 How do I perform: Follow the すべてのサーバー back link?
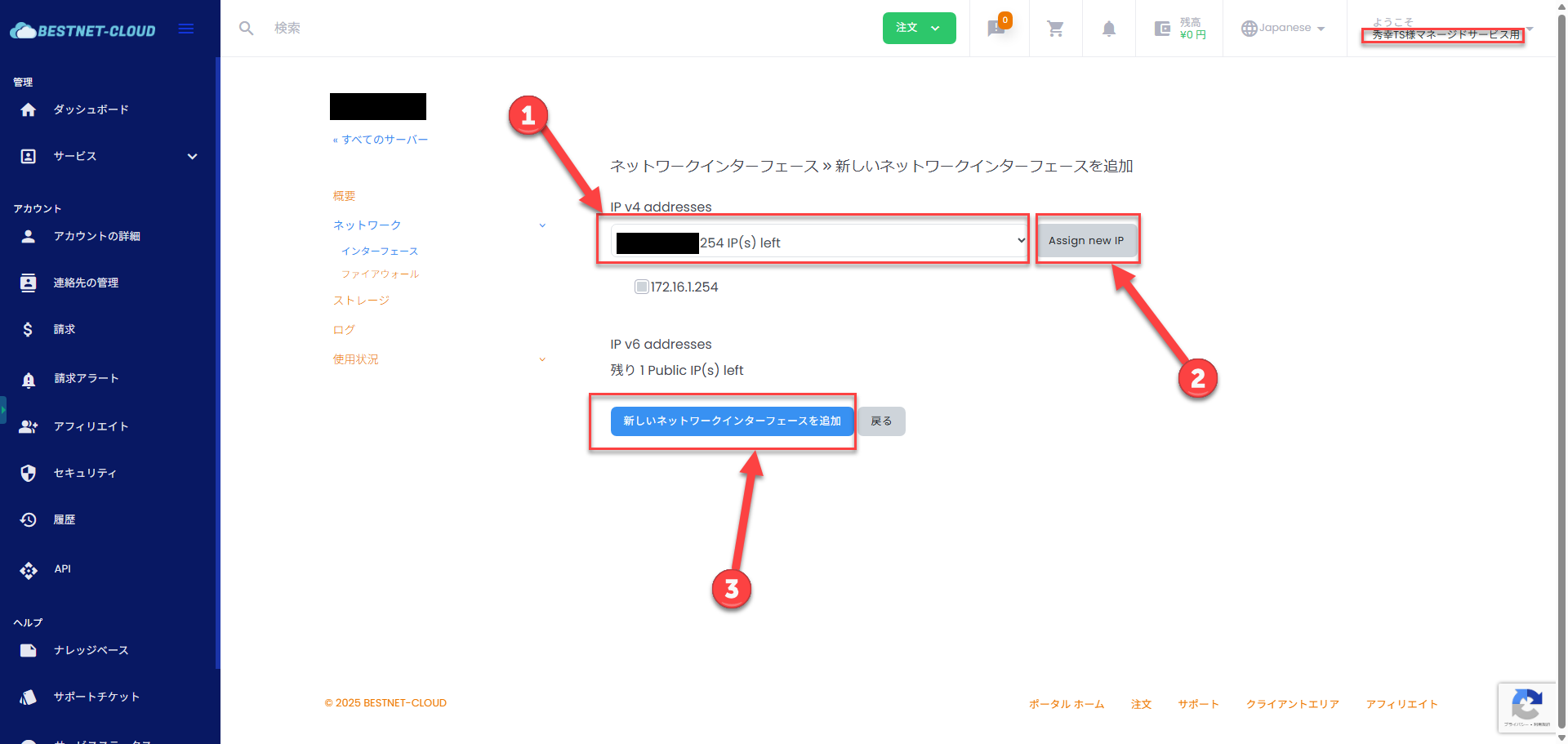tap(381, 140)
